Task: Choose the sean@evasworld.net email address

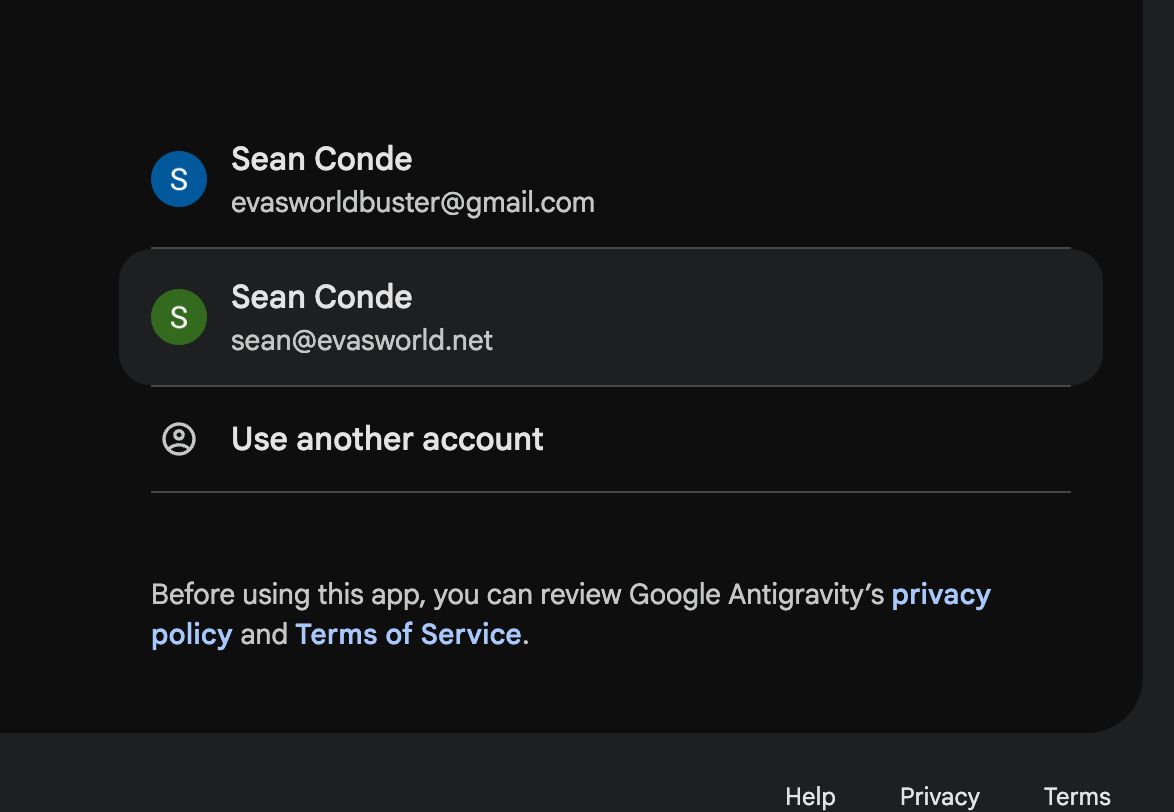Action: (362, 341)
